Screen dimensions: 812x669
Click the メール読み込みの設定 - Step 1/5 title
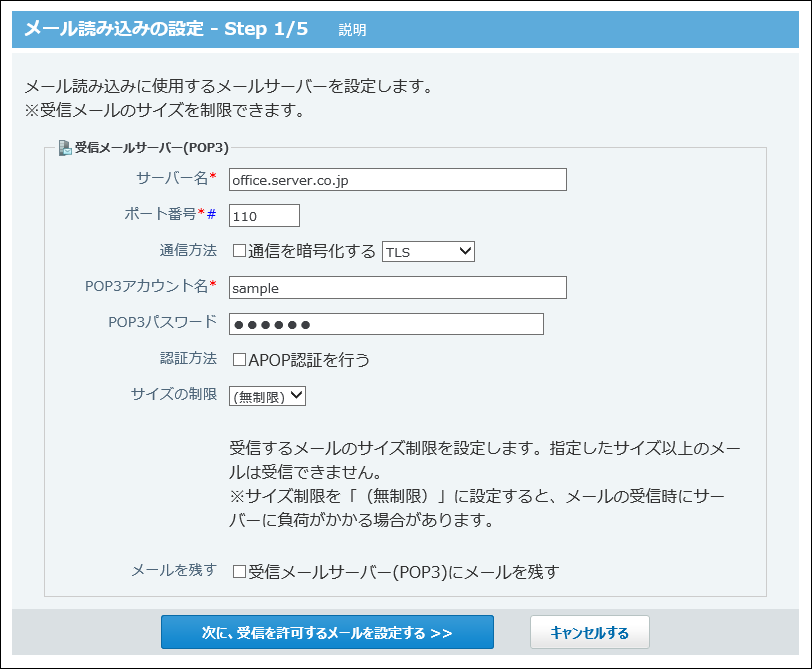166,29
